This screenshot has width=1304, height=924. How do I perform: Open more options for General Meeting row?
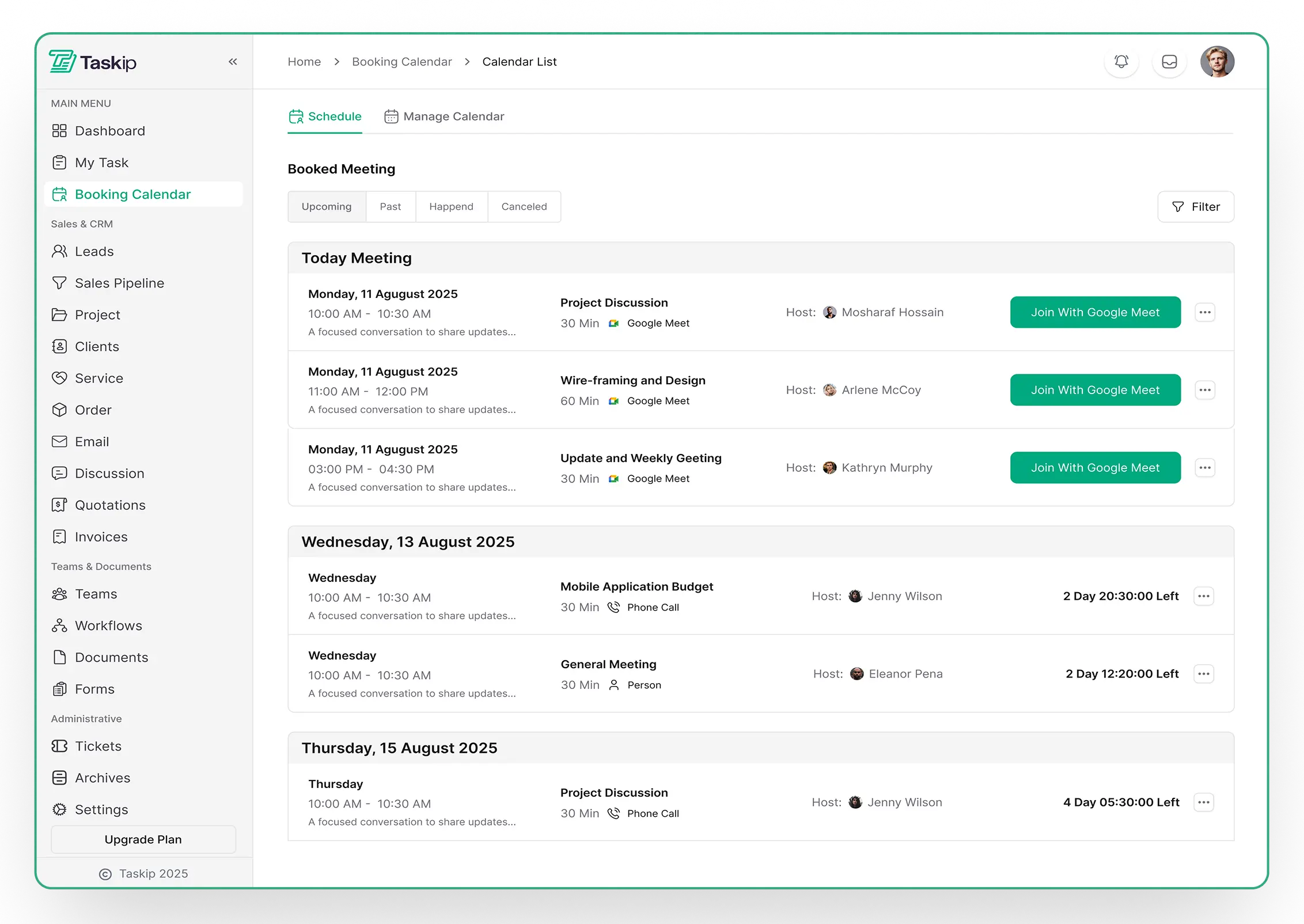point(1203,674)
